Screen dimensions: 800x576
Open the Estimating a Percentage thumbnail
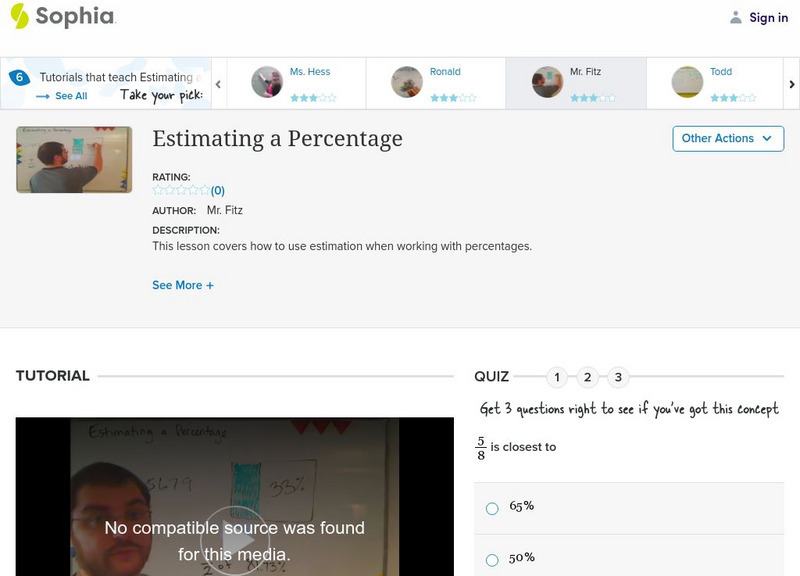point(74,160)
